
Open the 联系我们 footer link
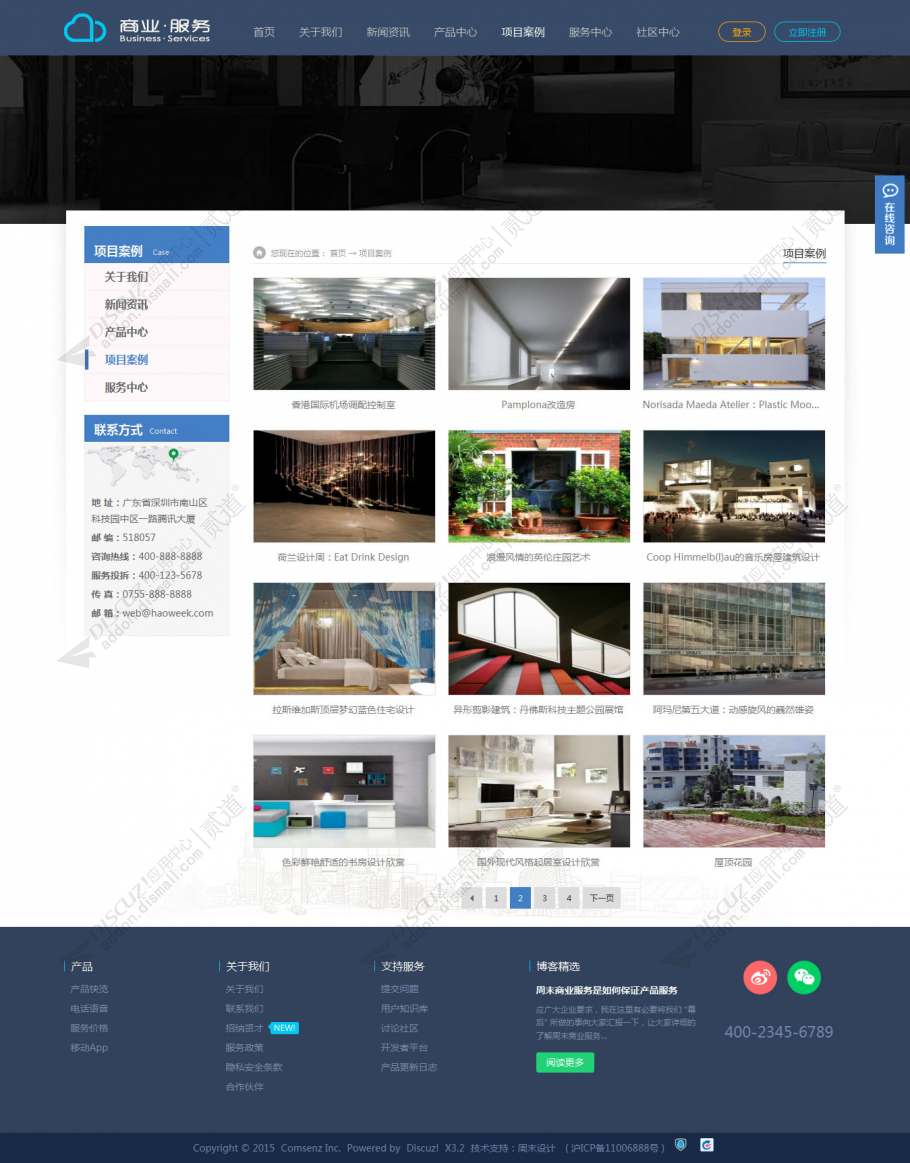click(245, 1008)
